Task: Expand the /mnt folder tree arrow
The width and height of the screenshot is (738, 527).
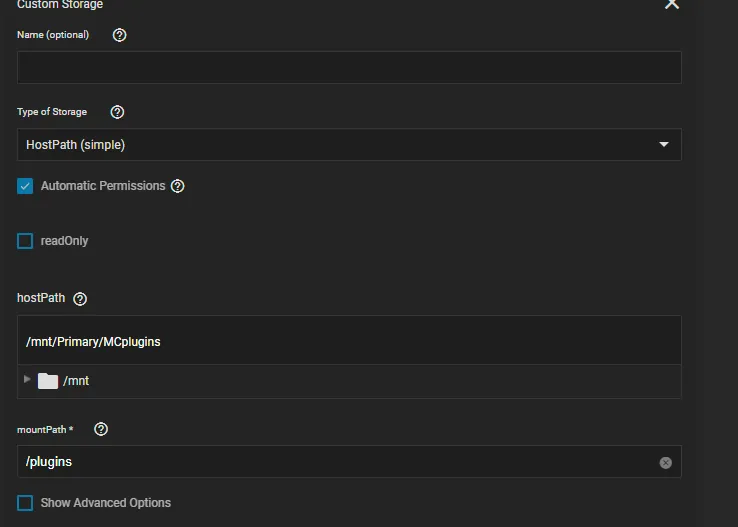Action: [27, 380]
